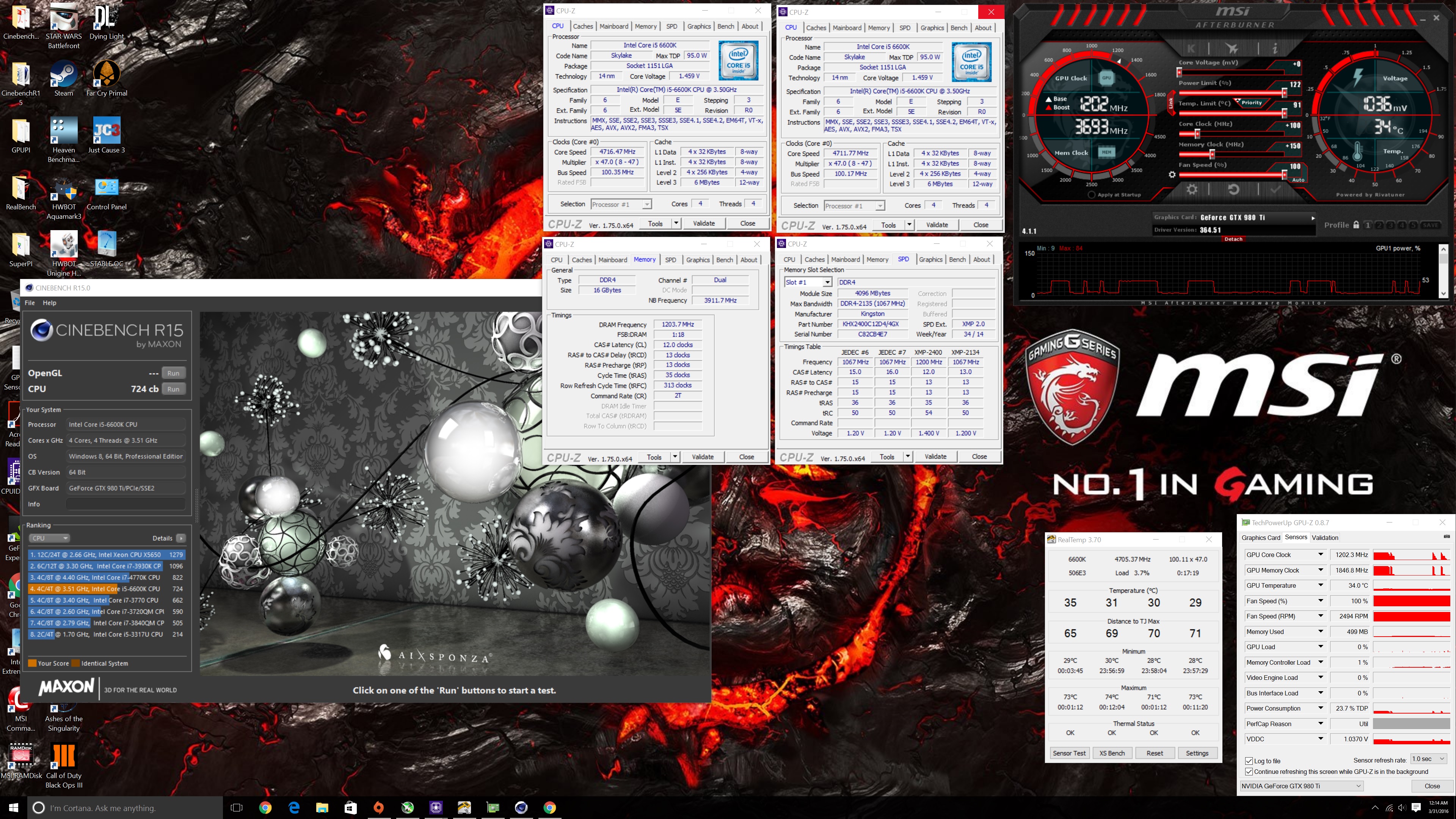Viewport: 1456px width, 819px height.
Task: Run the Cinebench OpenGL test
Action: pos(174,373)
